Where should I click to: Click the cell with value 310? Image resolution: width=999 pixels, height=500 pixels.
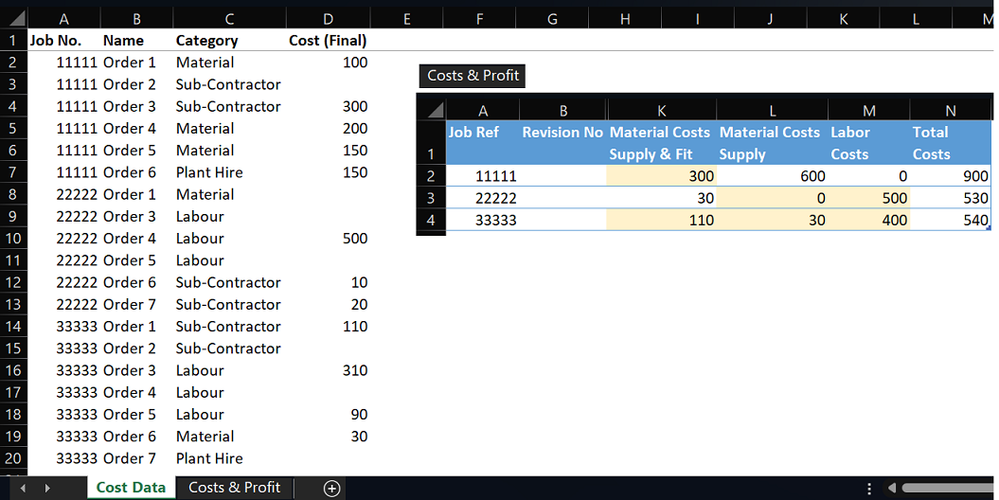click(328, 370)
